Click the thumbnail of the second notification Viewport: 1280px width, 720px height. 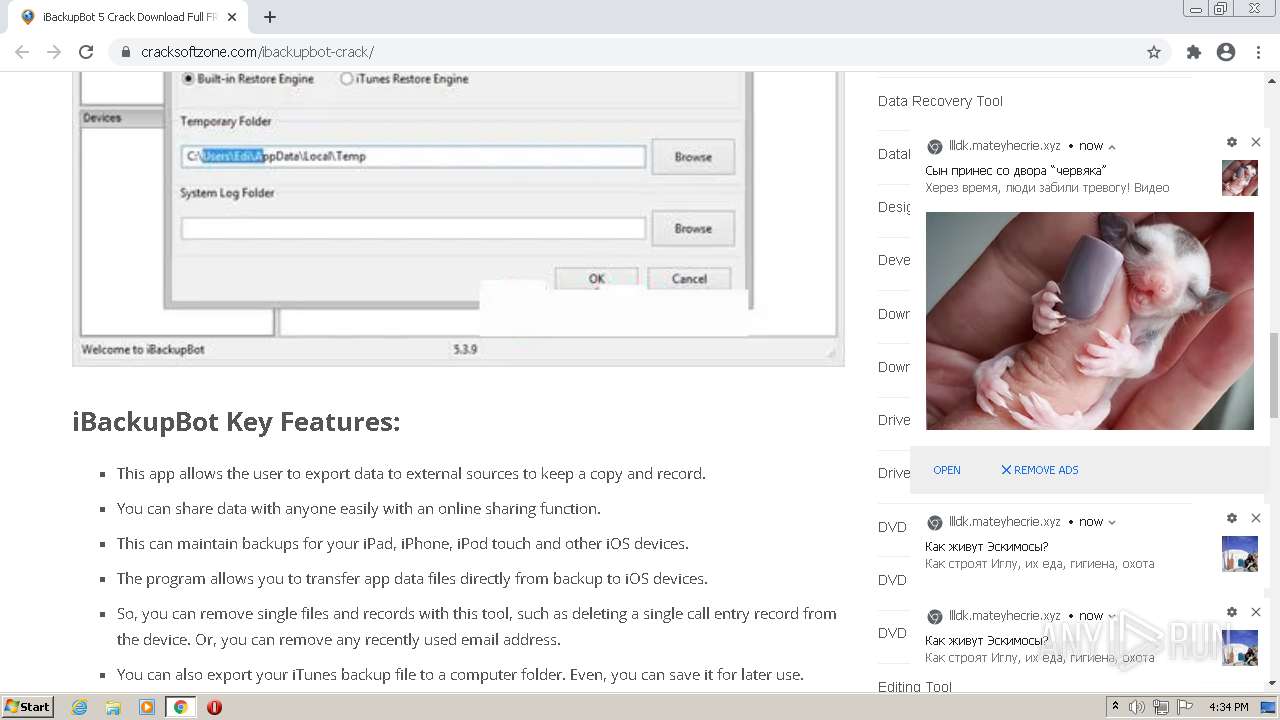click(x=1240, y=554)
